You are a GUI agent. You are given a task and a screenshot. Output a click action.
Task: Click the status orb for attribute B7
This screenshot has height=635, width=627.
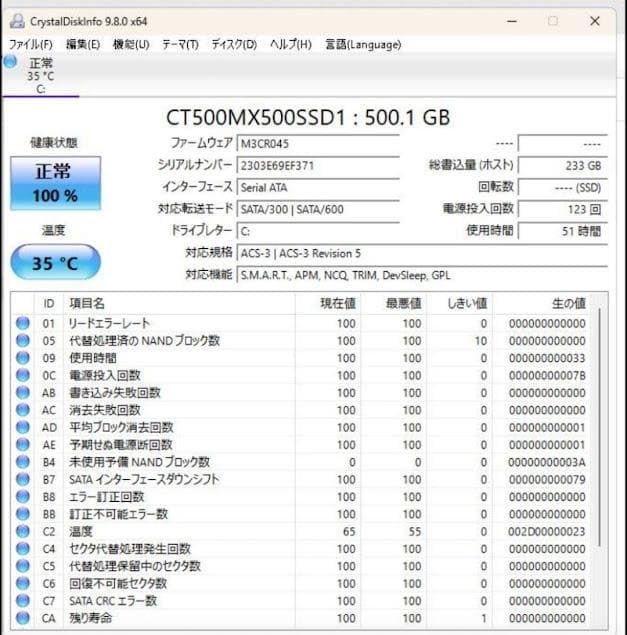tap(23, 479)
